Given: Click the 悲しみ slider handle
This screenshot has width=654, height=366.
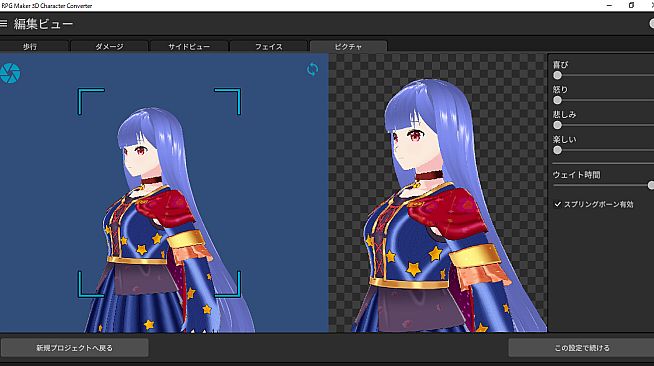Looking at the screenshot, I should tap(557, 125).
